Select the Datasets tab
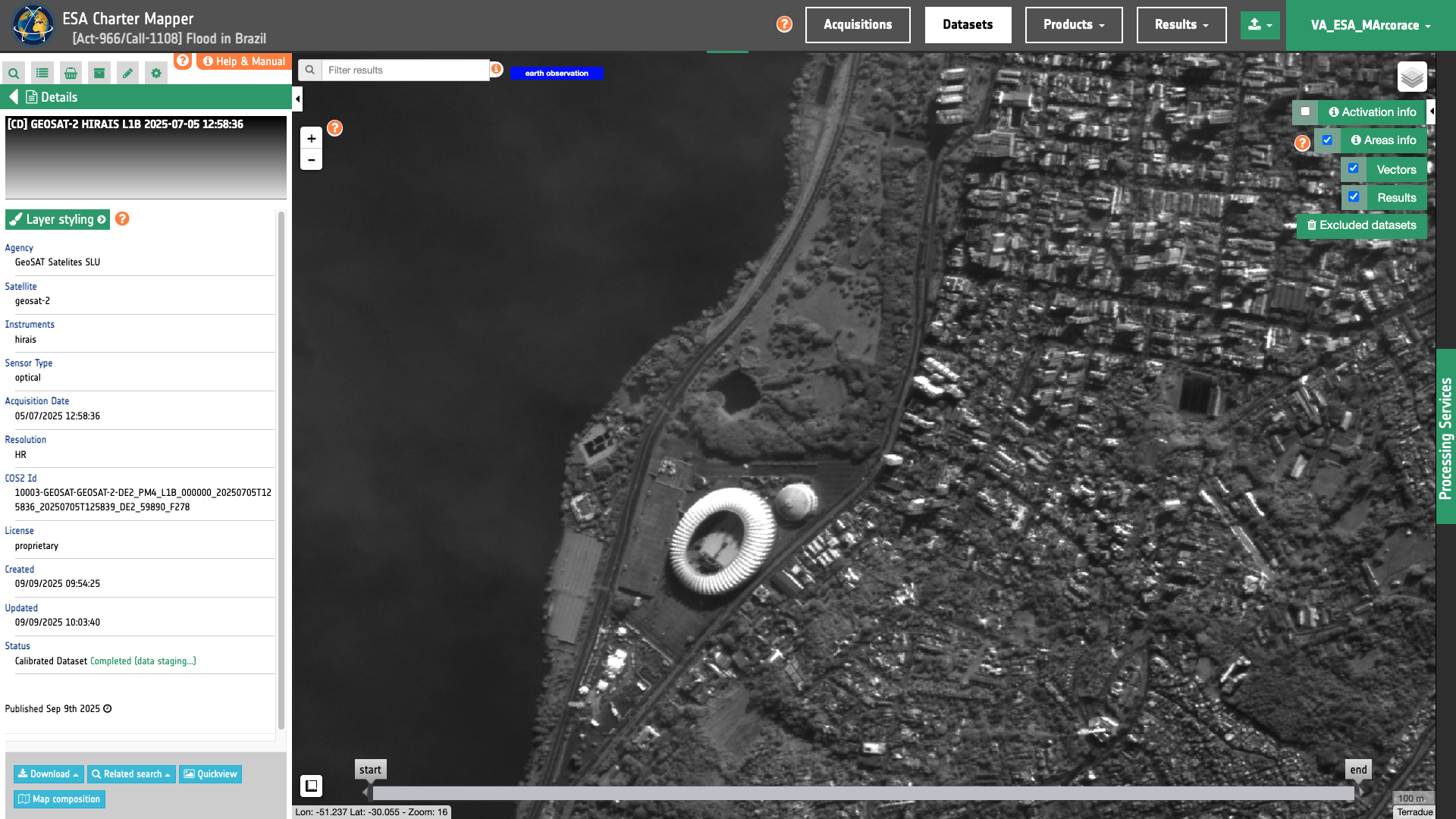 point(968,25)
